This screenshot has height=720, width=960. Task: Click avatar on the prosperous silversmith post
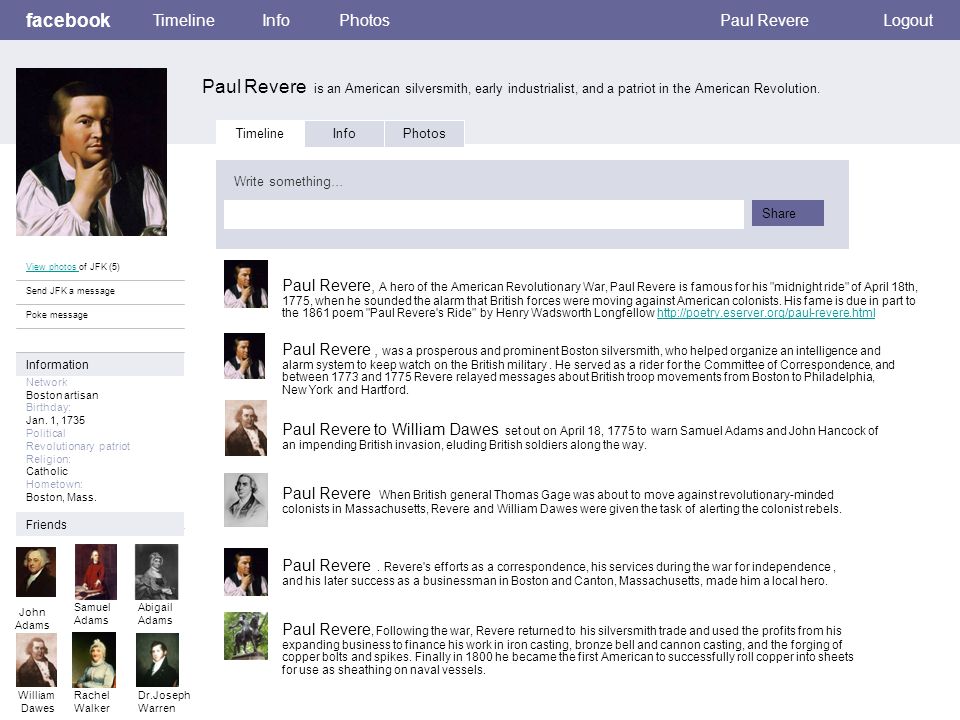tap(244, 356)
